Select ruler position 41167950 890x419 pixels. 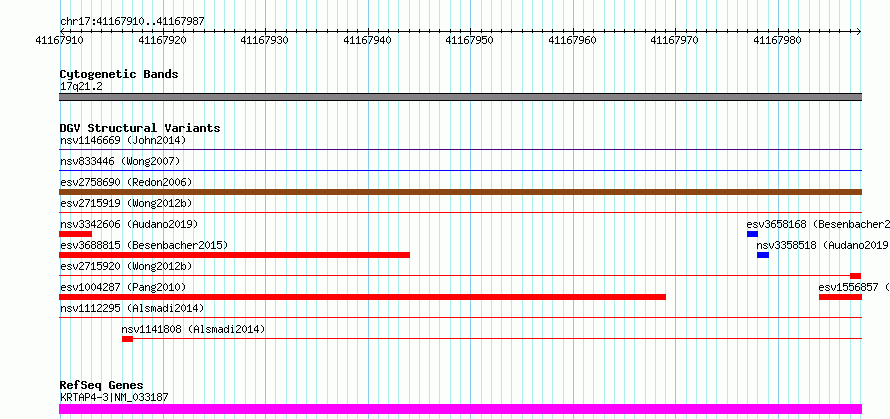pyautogui.click(x=469, y=40)
